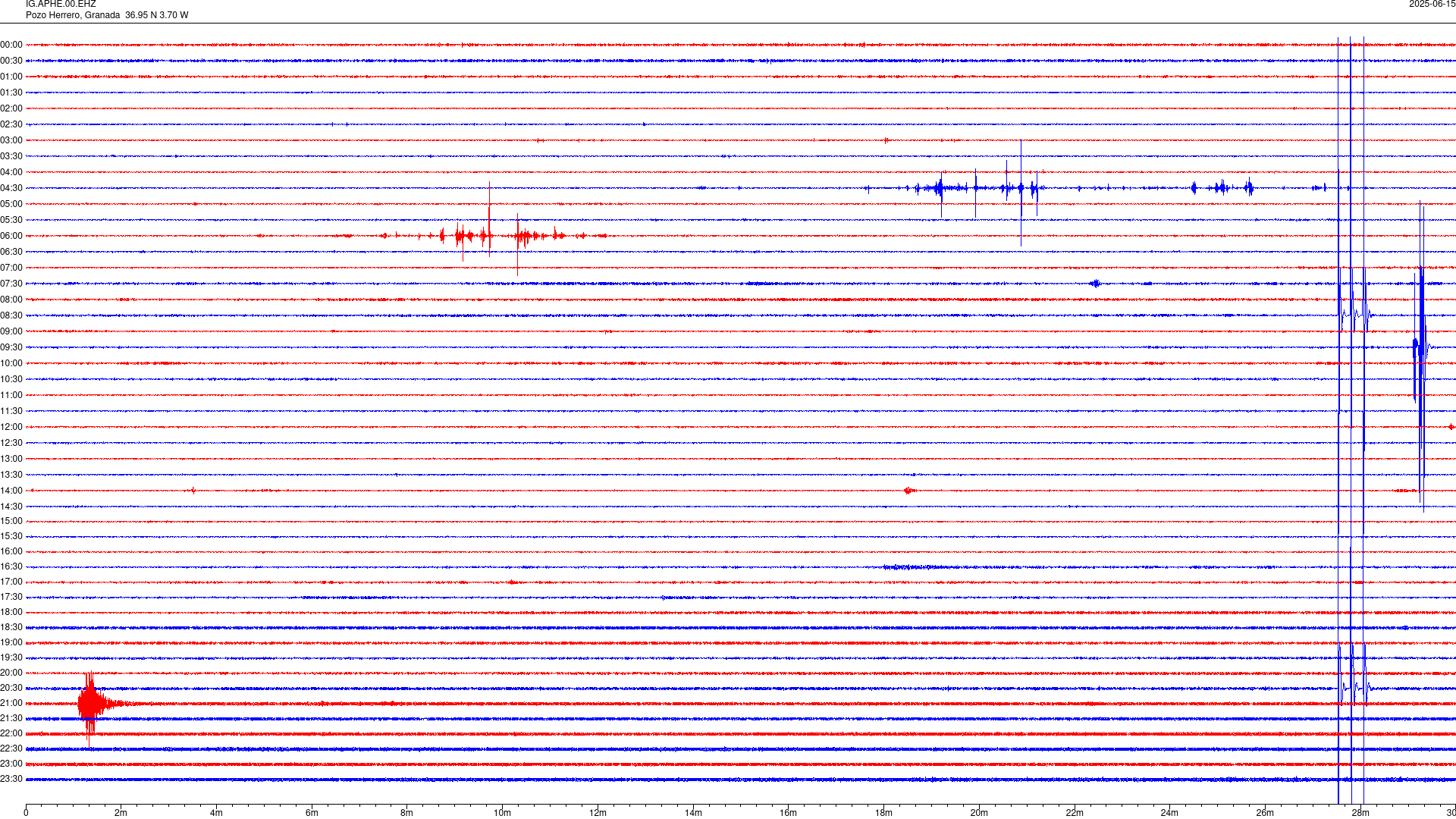Screen dimensions: 1456x819
Task: Click the 8m axis tick label
Action: point(406,813)
